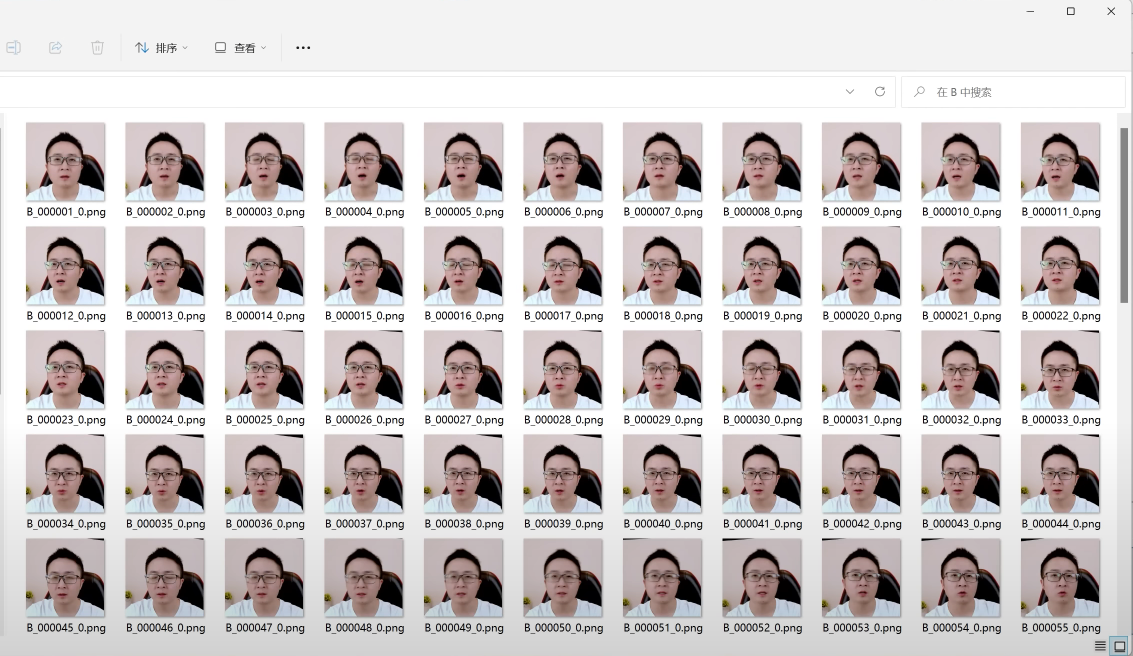The width and height of the screenshot is (1133, 656).
Task: Click the file name B_000033_0.png
Action: click(x=1060, y=420)
